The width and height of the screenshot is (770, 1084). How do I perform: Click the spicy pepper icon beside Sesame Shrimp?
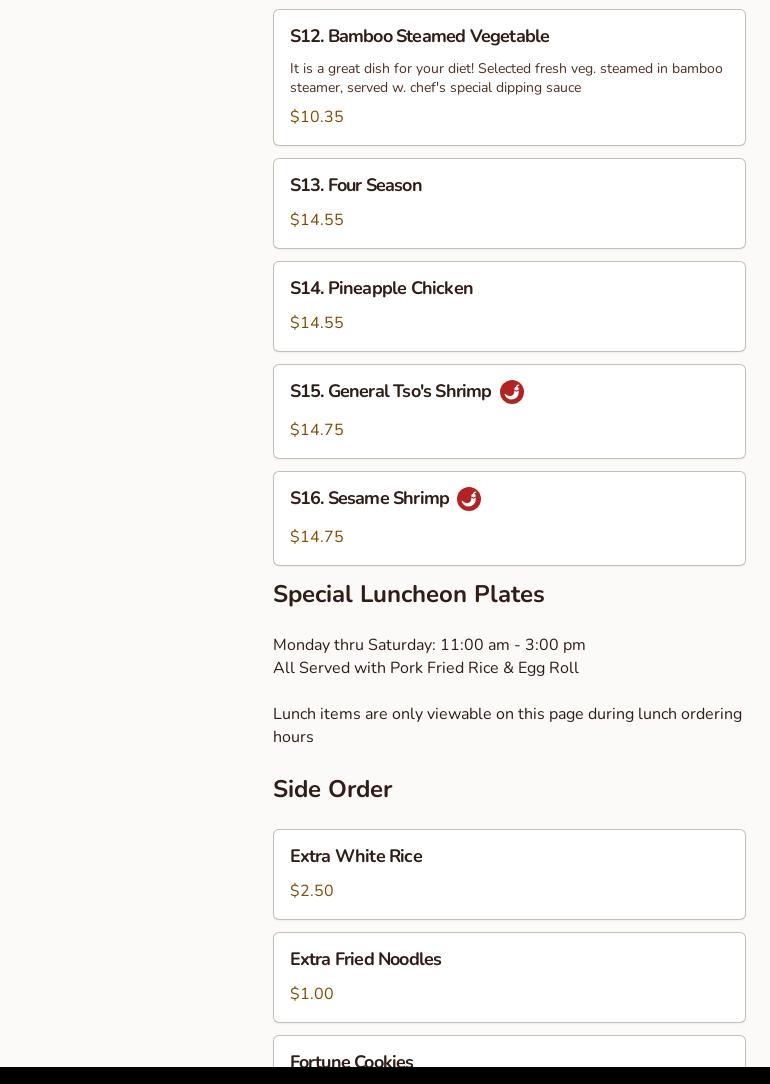click(468, 499)
